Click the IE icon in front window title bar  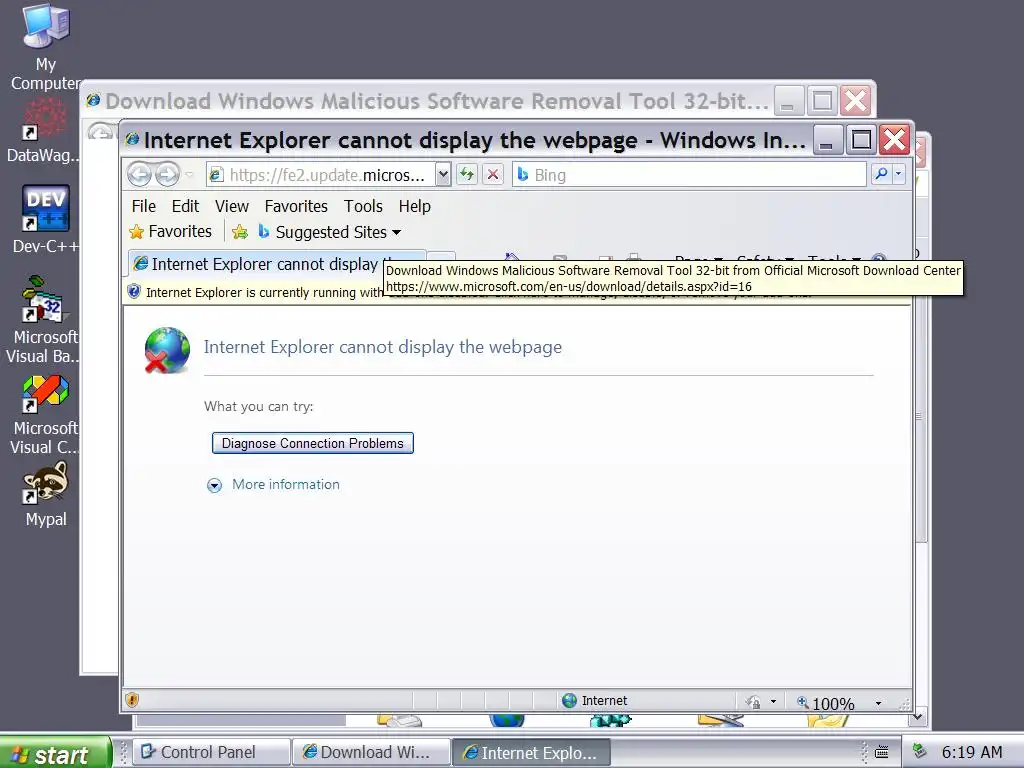click(x=132, y=139)
